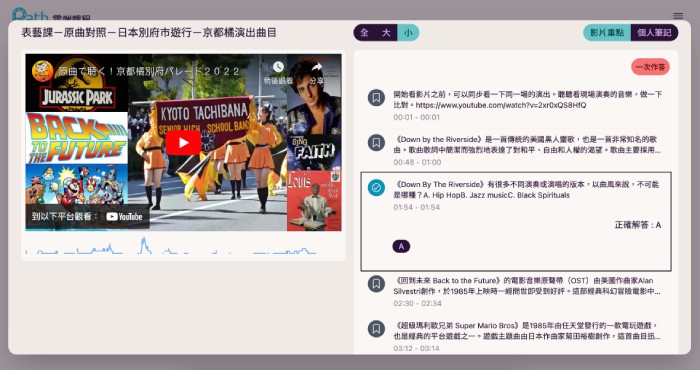Click the 正確解答：A text
Screen dimensions: 700x370
coord(638,225)
